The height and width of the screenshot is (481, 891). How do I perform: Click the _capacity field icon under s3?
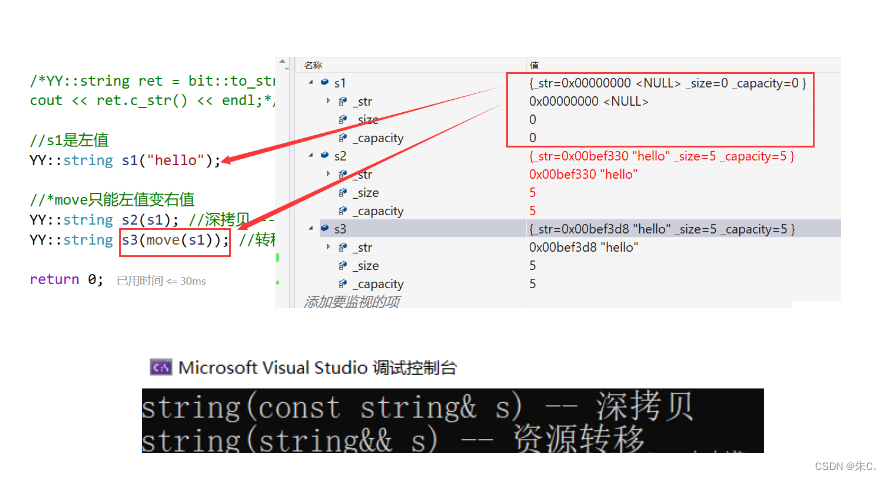click(343, 284)
